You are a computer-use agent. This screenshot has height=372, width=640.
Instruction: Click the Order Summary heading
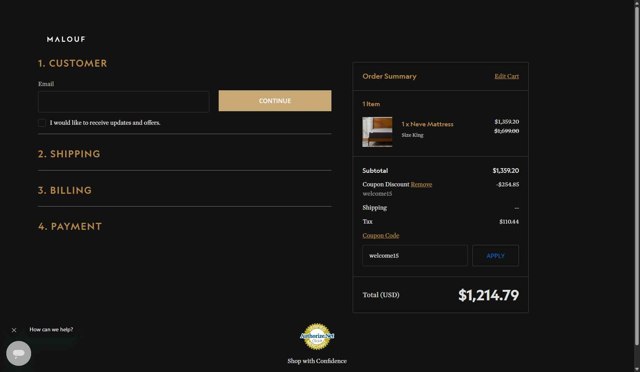click(389, 76)
